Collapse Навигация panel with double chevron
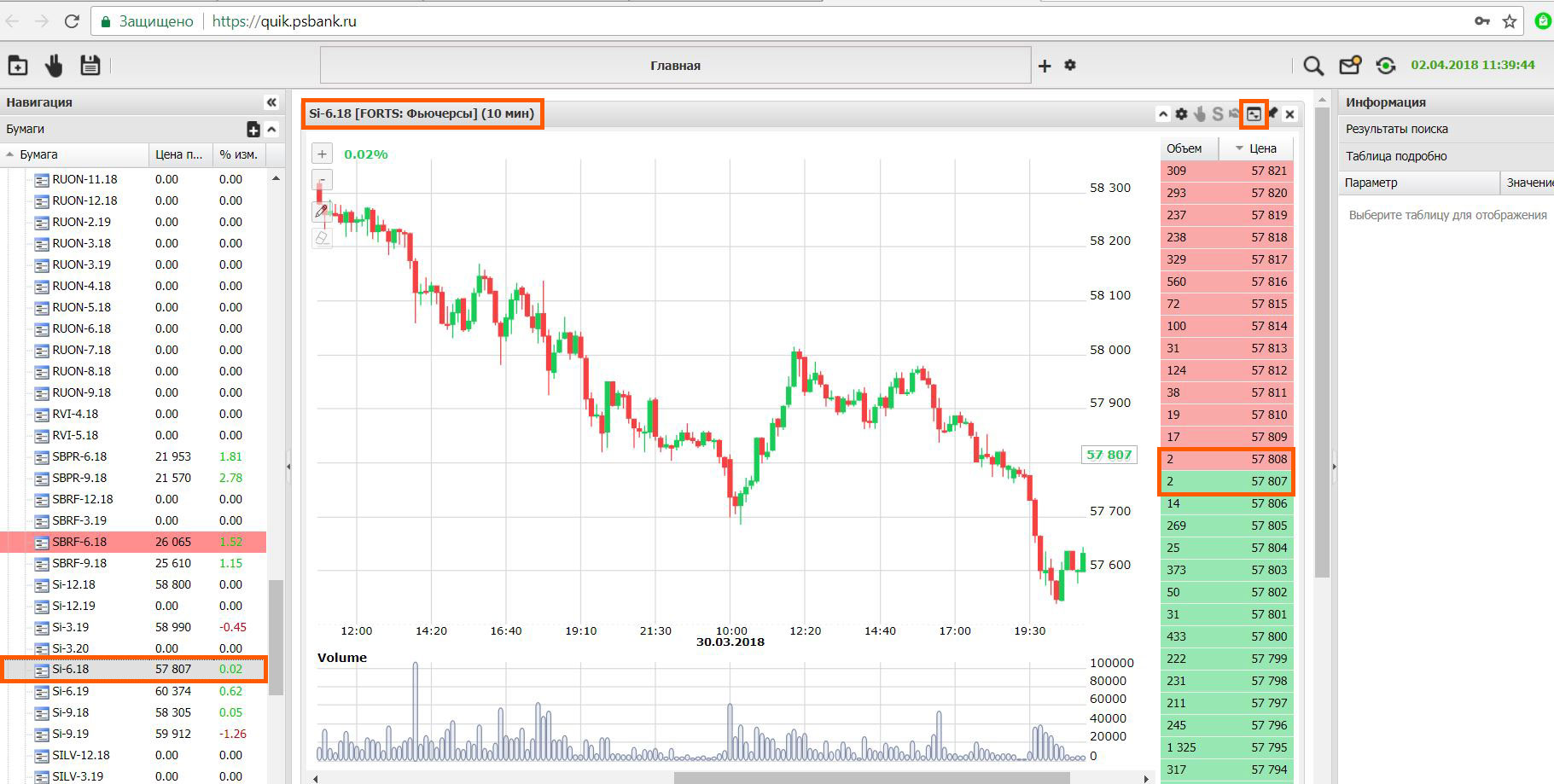1554x784 pixels. tap(271, 102)
